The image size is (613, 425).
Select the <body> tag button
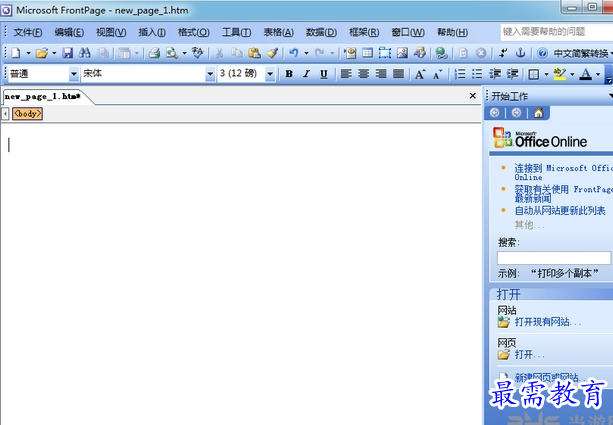pyautogui.click(x=27, y=114)
